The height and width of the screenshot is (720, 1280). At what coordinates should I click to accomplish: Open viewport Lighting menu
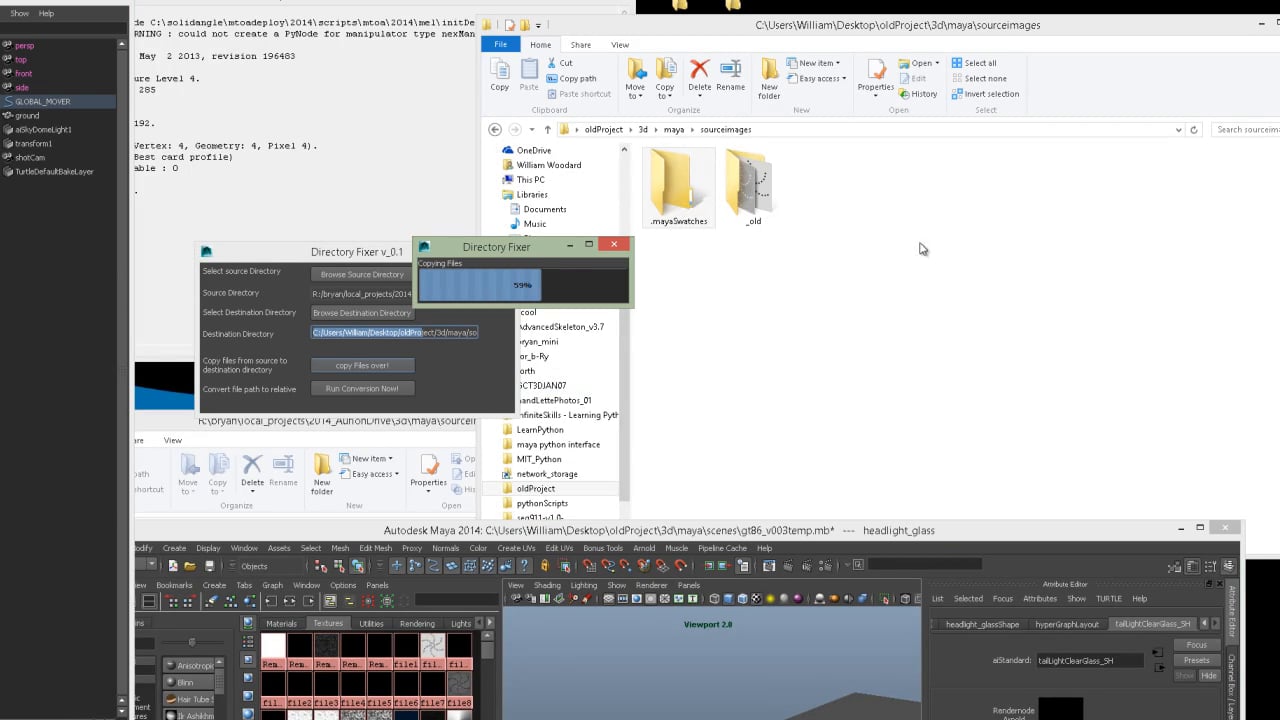[583, 585]
